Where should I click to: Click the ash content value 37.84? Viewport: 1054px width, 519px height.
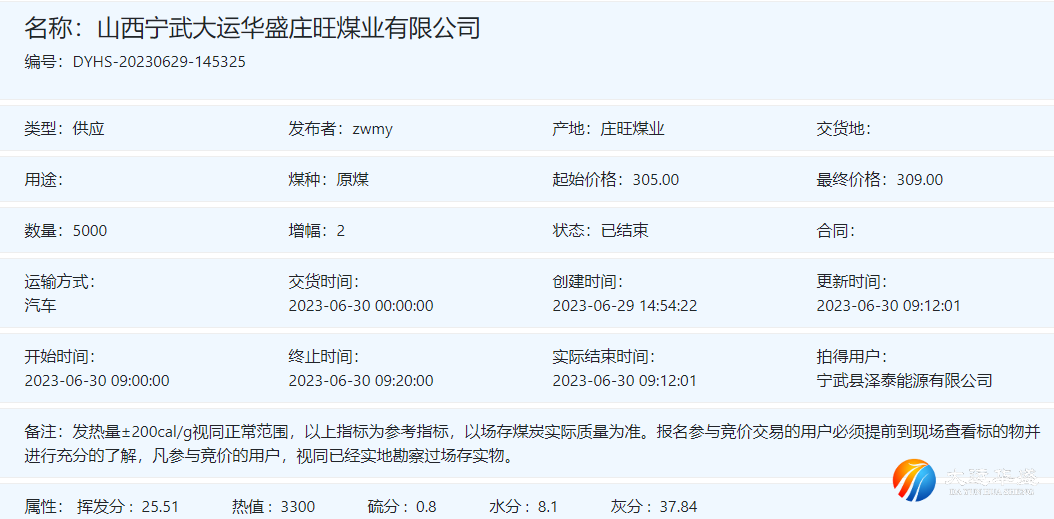pyautogui.click(x=679, y=507)
